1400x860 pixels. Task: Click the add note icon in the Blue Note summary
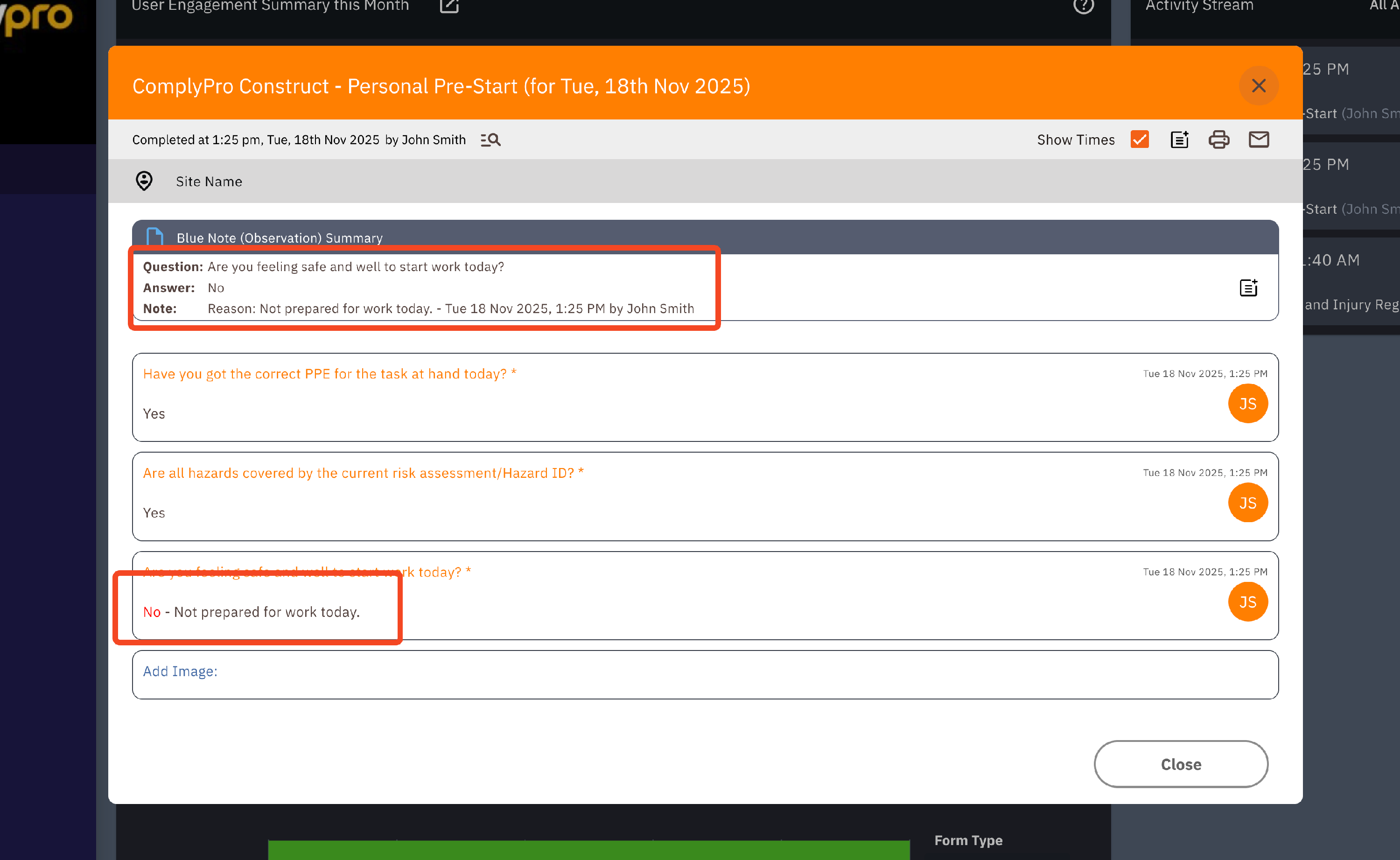(1248, 288)
